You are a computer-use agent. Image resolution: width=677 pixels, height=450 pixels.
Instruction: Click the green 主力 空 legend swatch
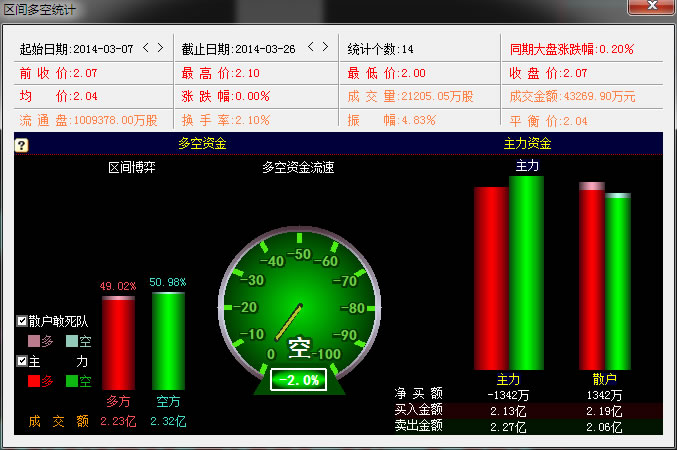(x=71, y=381)
